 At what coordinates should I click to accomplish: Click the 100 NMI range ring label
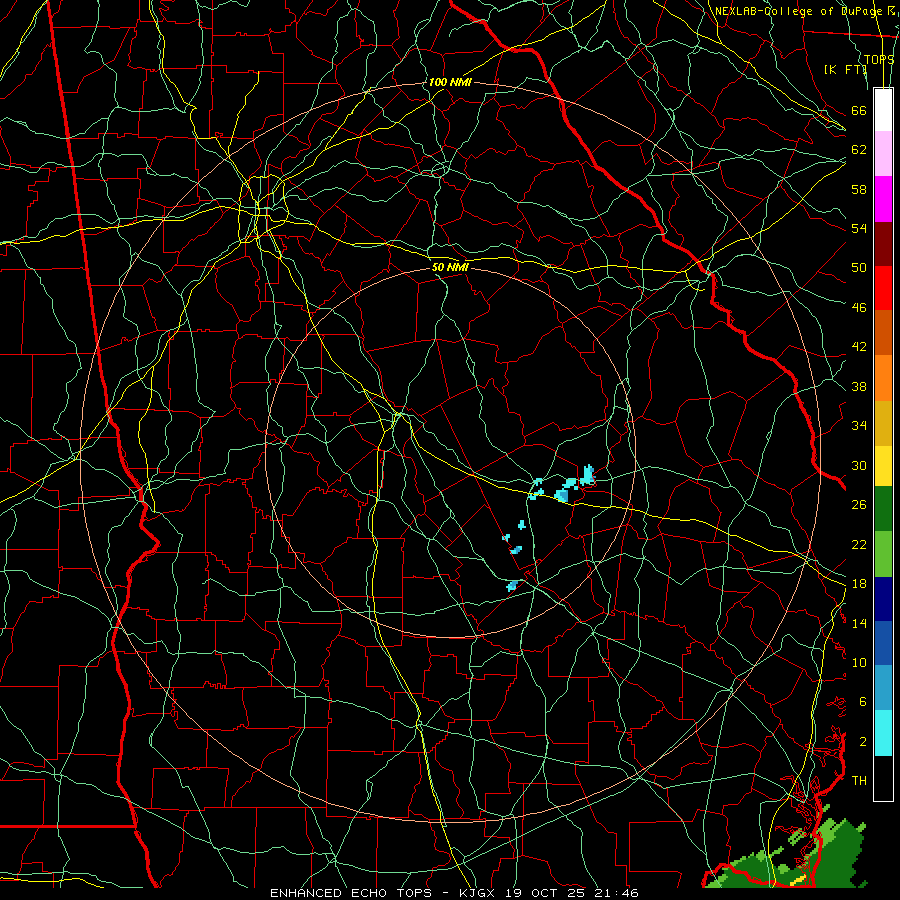pyautogui.click(x=450, y=82)
